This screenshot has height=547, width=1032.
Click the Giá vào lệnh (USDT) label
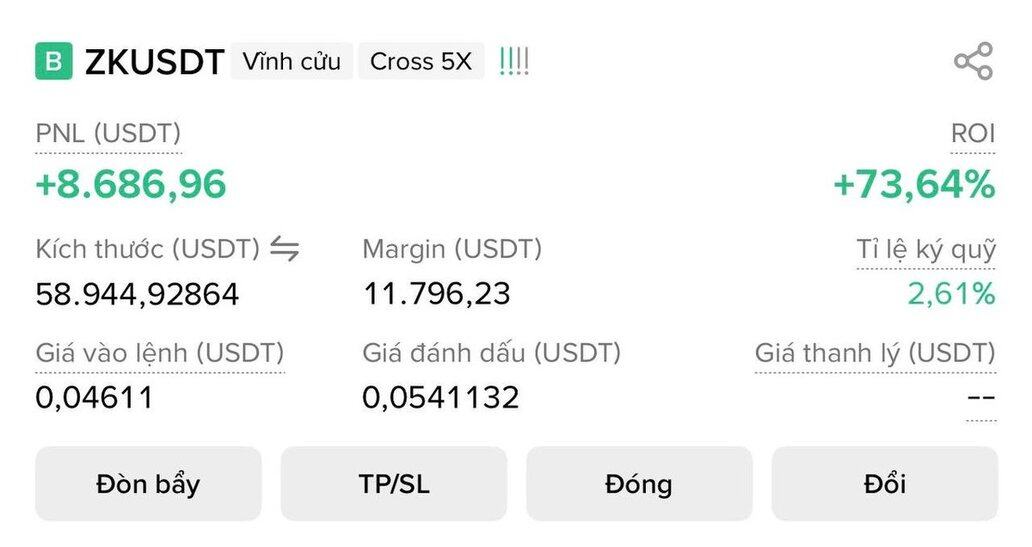click(x=160, y=353)
